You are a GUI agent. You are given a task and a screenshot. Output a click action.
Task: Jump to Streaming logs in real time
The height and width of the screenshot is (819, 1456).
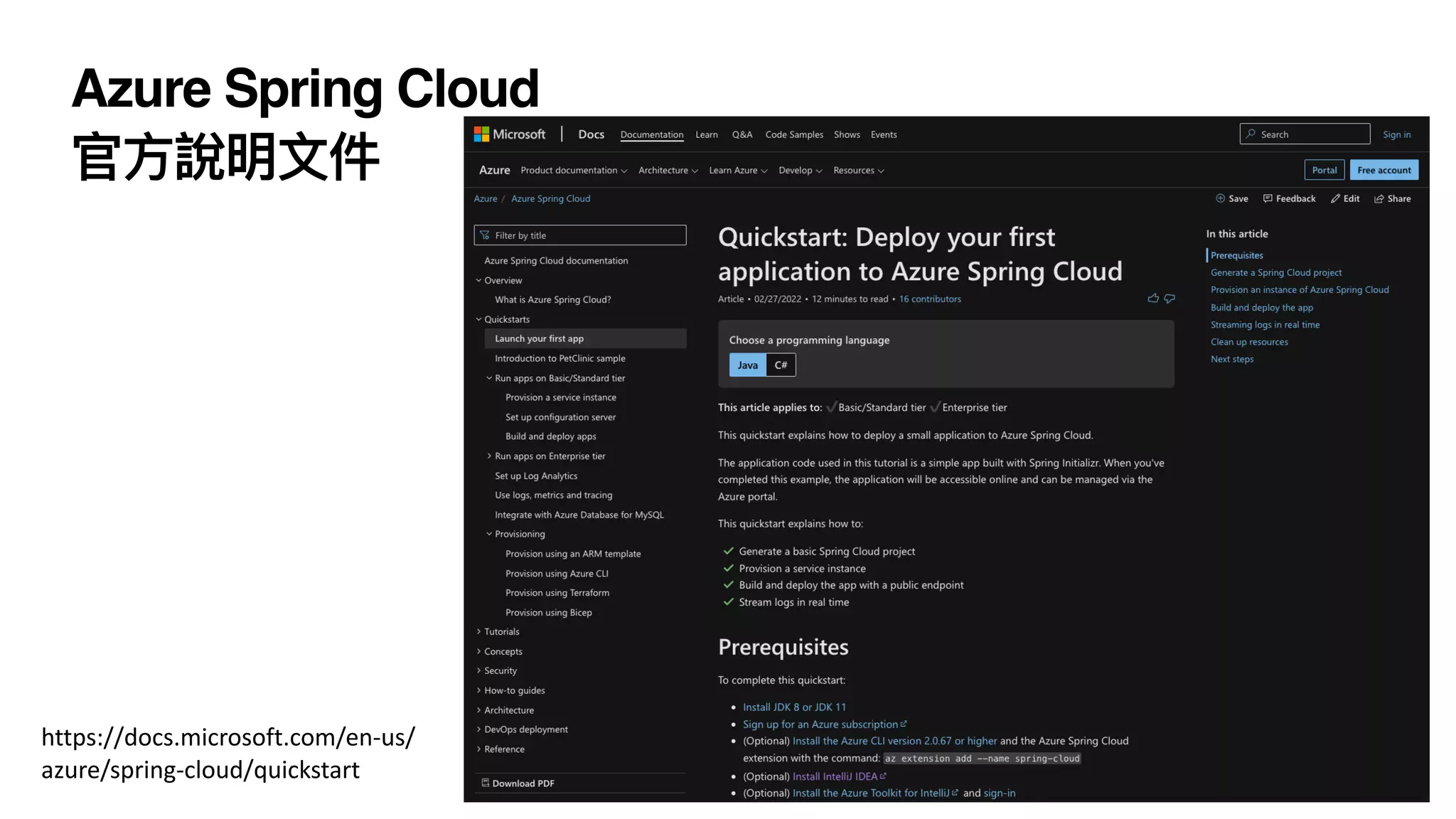point(1265,324)
